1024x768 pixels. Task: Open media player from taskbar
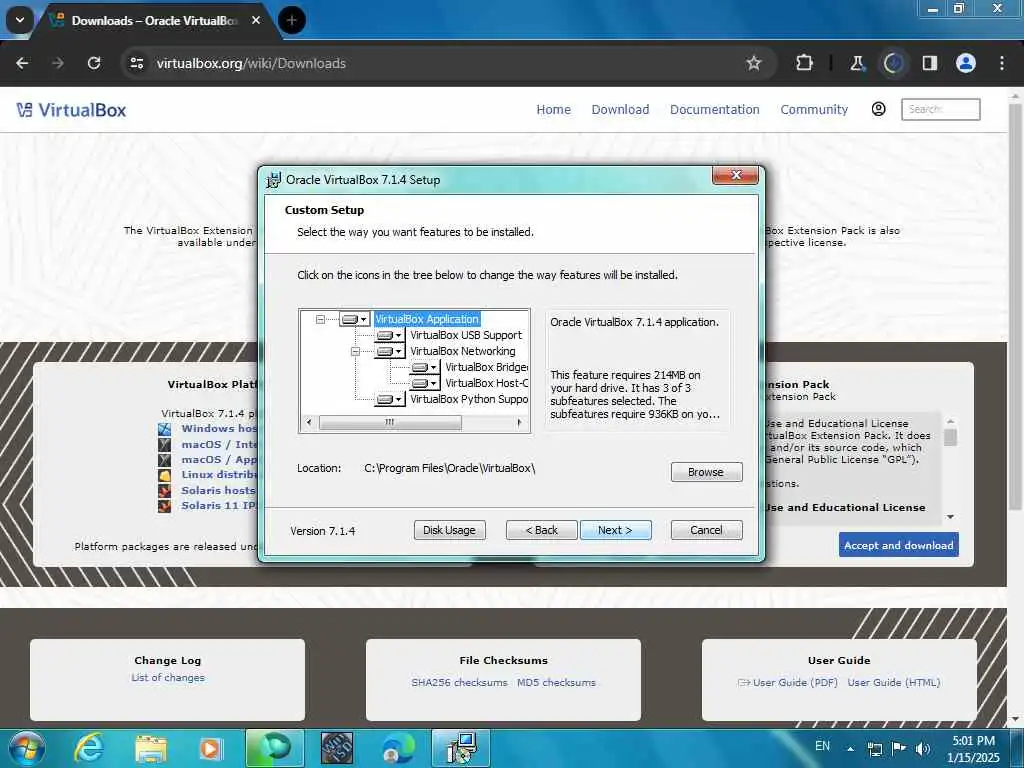(x=210, y=748)
